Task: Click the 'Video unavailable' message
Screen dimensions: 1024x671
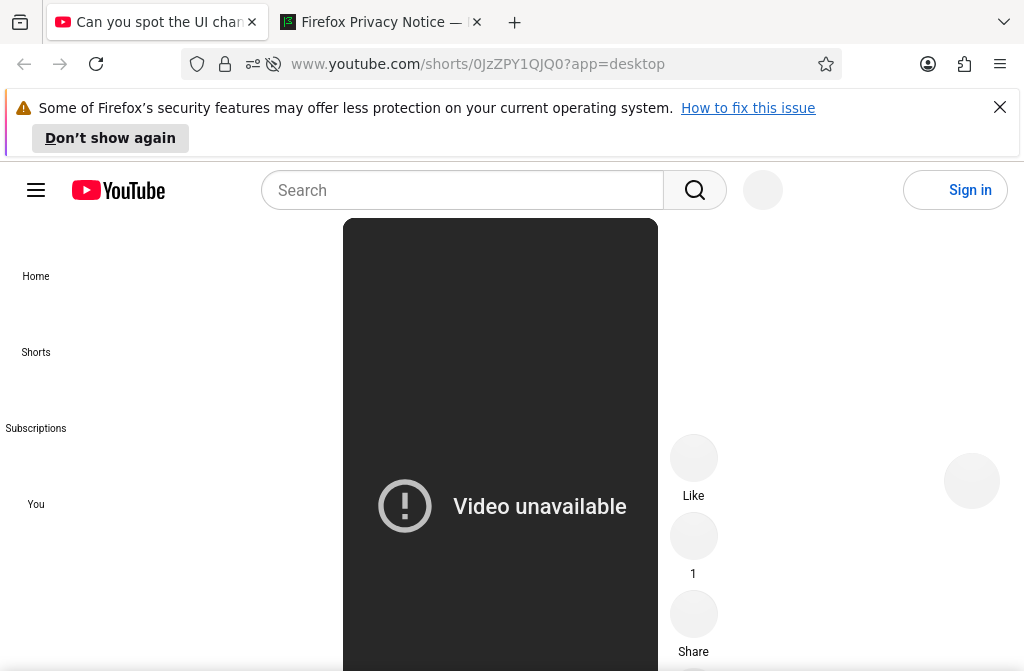Action: (x=540, y=506)
